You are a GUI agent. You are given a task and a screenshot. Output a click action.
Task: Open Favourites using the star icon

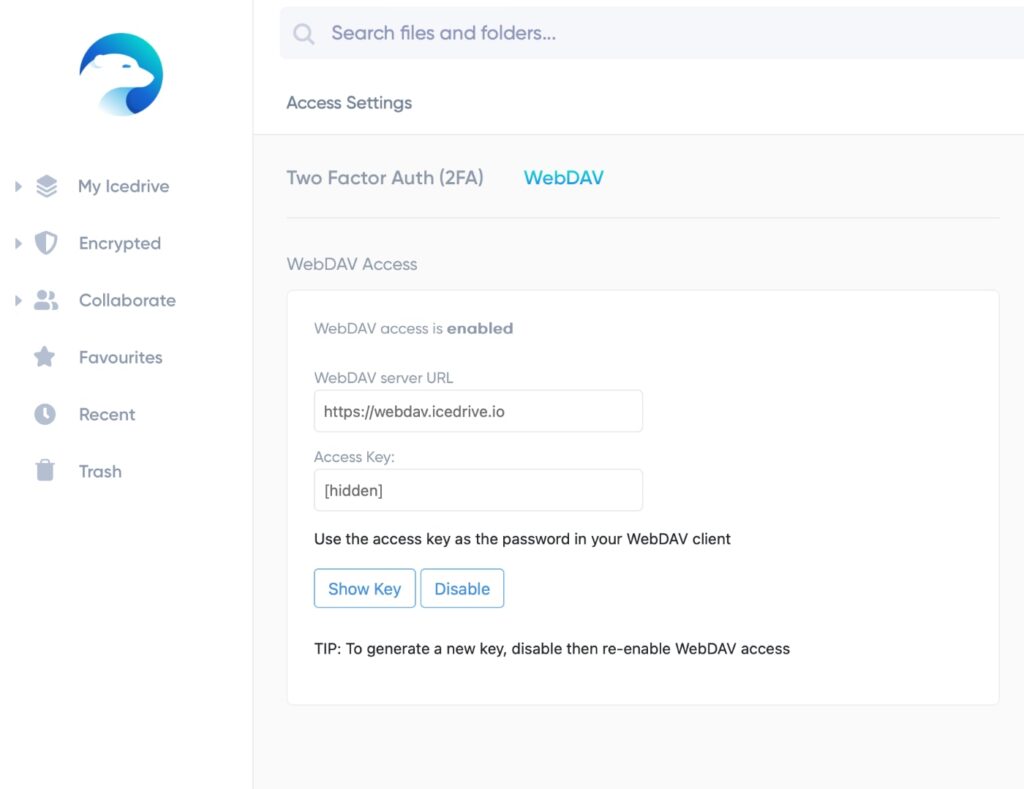coord(45,357)
